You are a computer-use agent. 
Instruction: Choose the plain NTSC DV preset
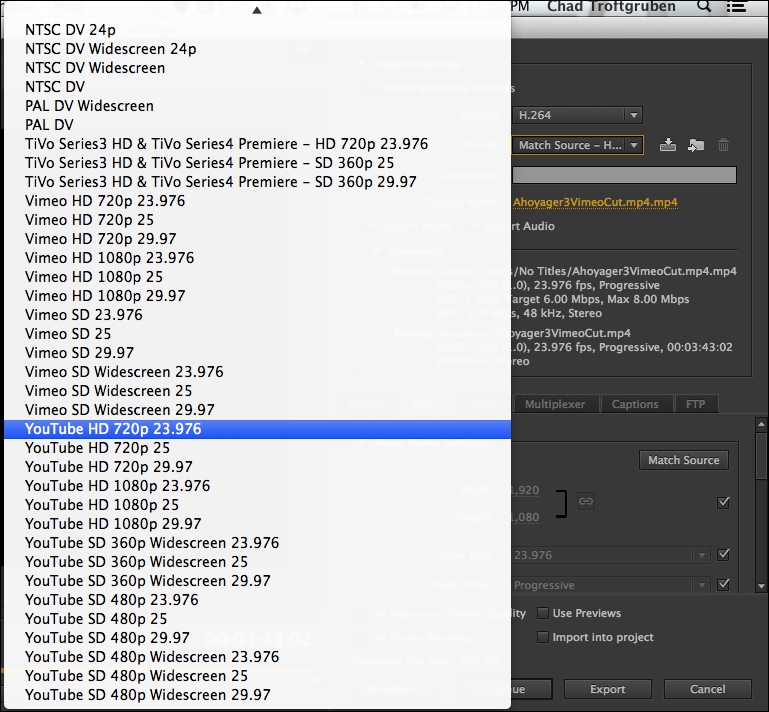pyautogui.click(x=257, y=87)
